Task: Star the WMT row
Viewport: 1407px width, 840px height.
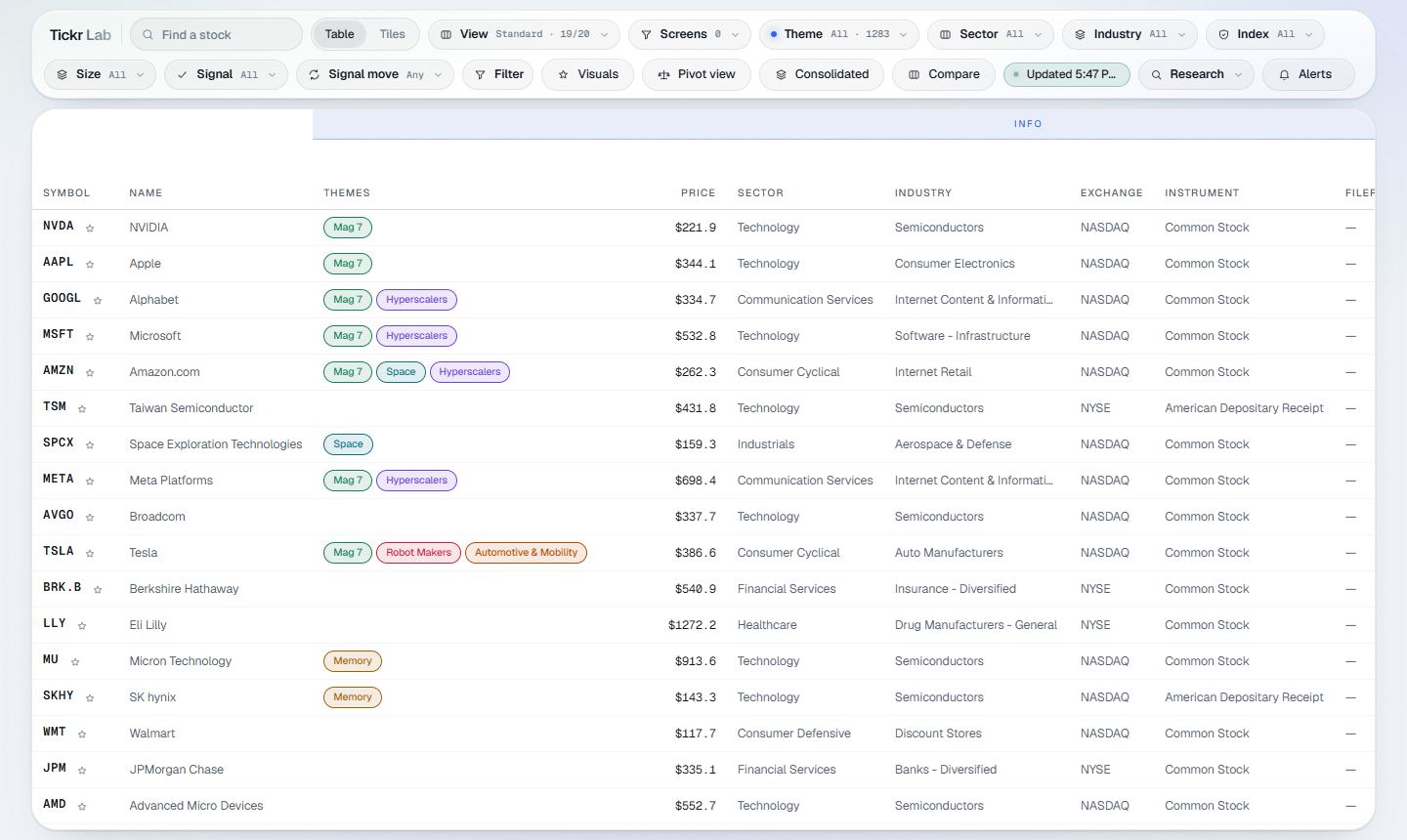Action: pyautogui.click(x=82, y=735)
